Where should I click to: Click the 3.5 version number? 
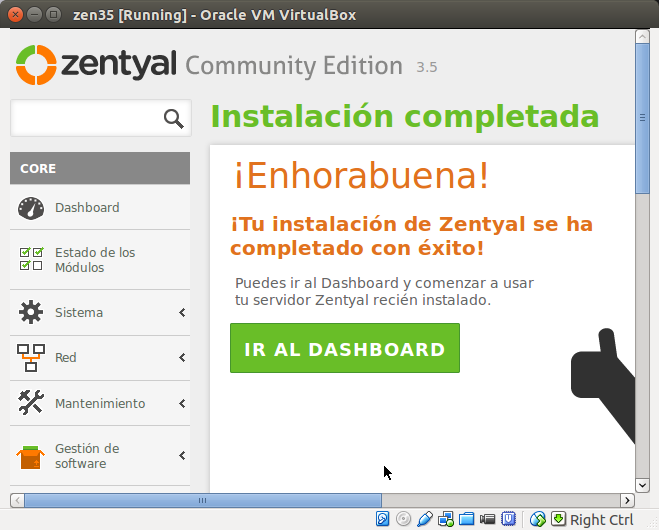427,67
